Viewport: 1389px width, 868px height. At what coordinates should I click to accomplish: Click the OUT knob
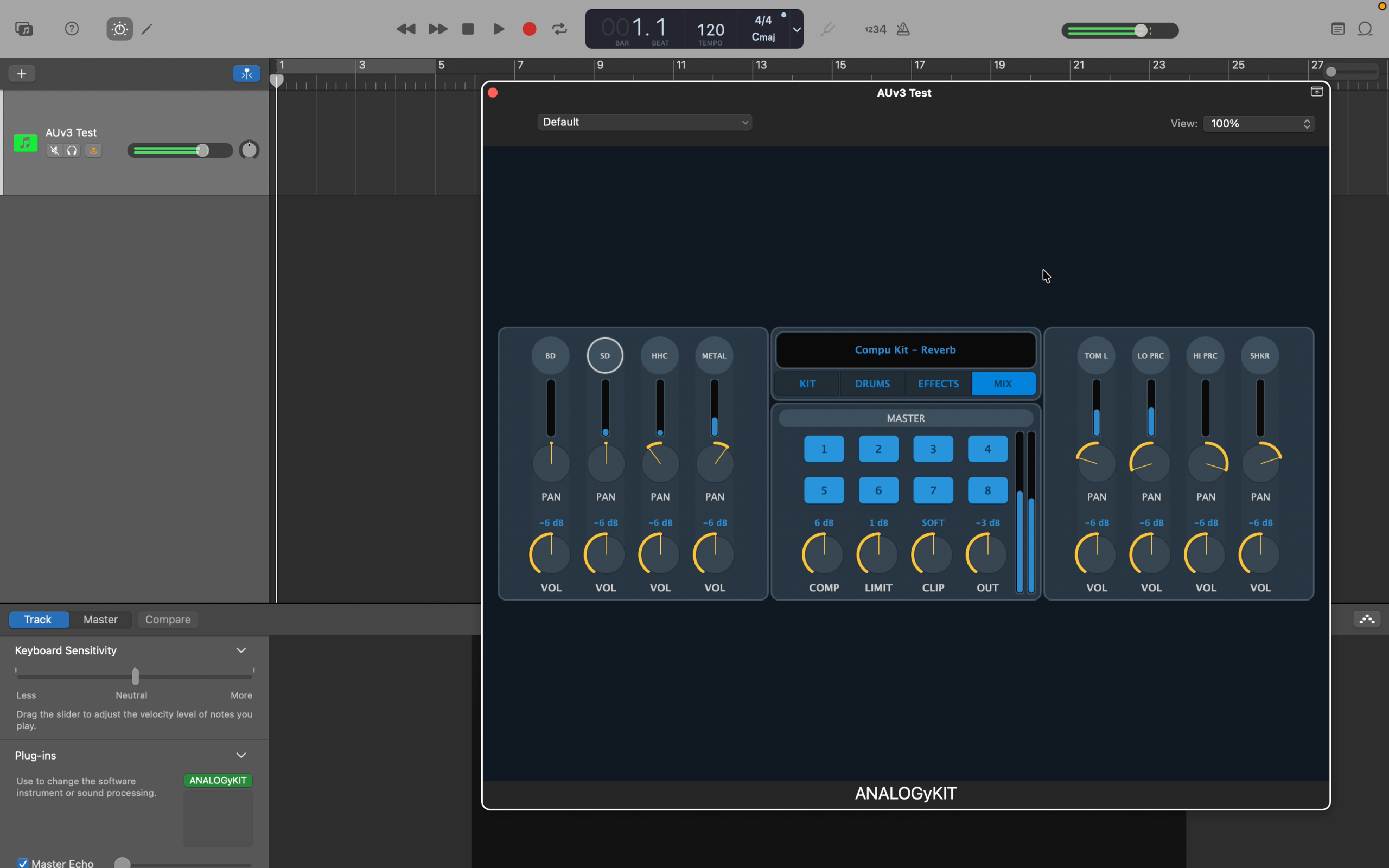coord(986,554)
